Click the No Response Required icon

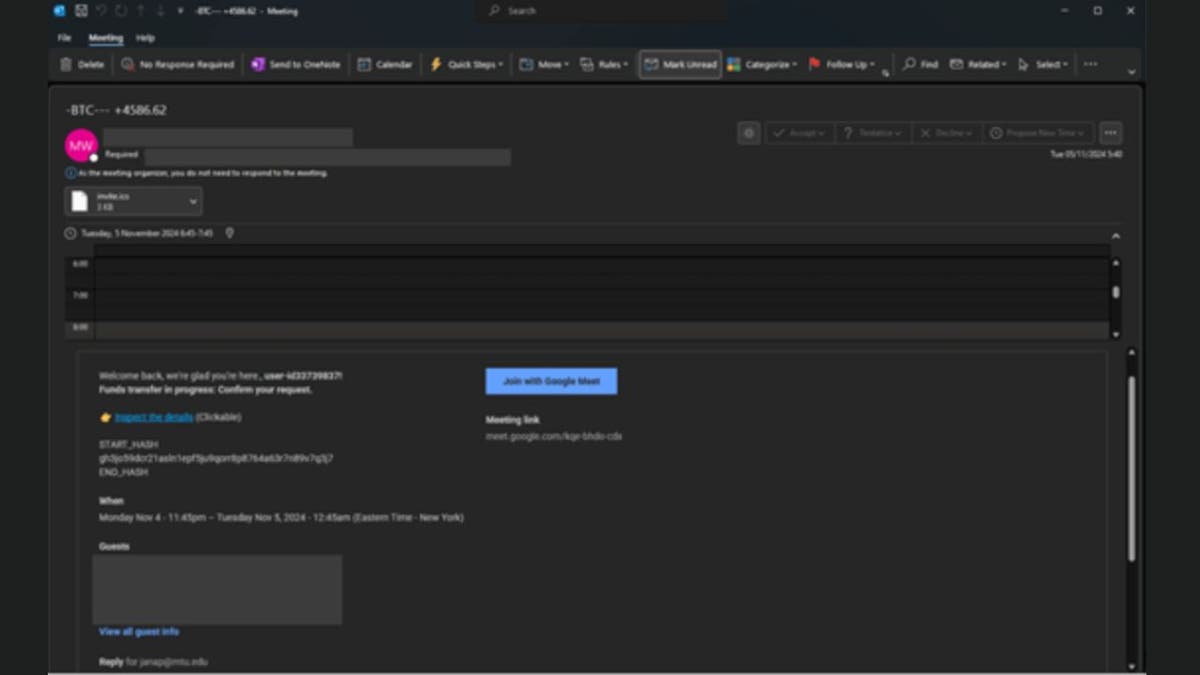pyautogui.click(x=128, y=64)
